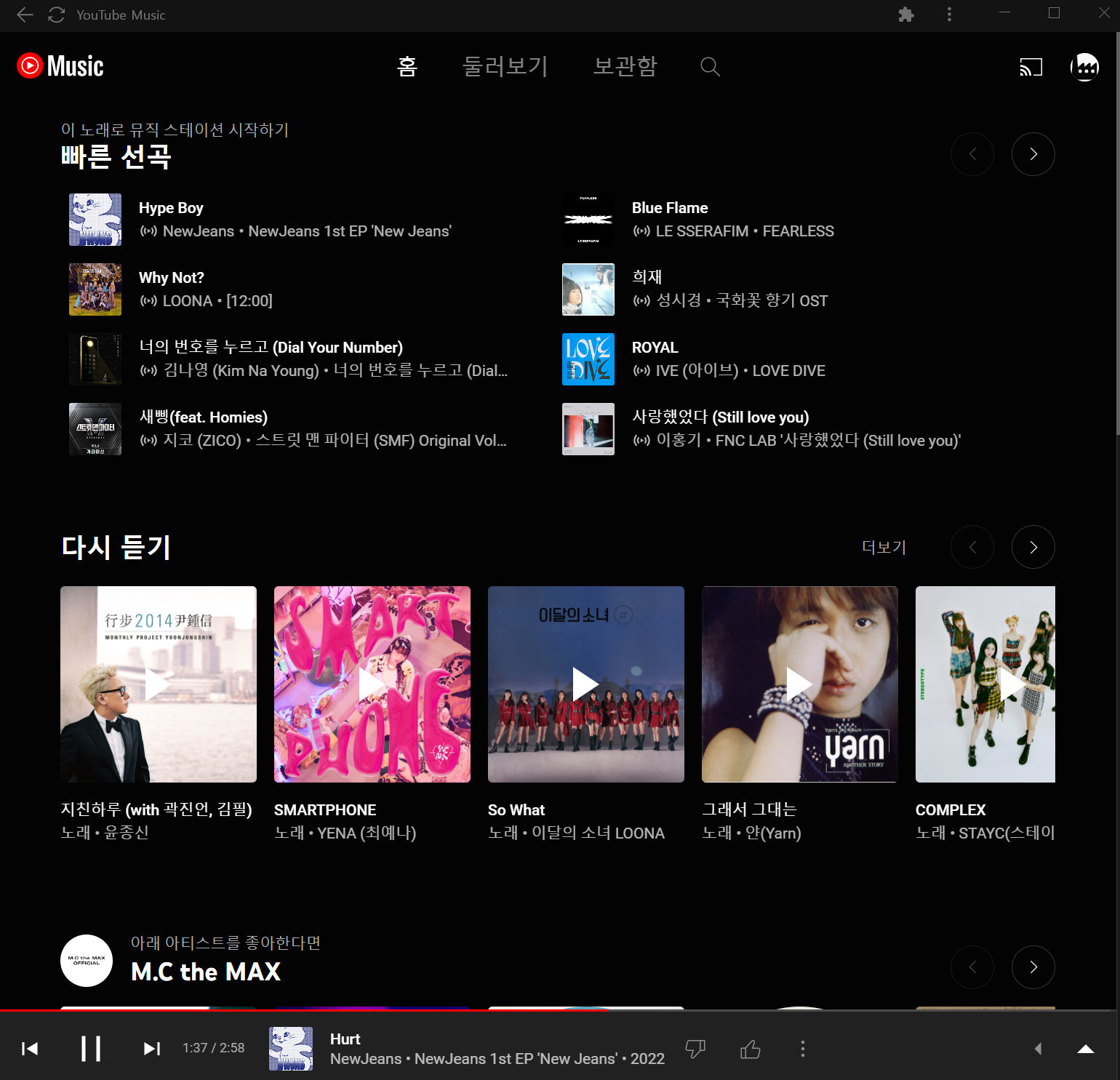Image resolution: width=1120 pixels, height=1080 pixels.
Task: Open the search magnifier icon
Action: 710,67
